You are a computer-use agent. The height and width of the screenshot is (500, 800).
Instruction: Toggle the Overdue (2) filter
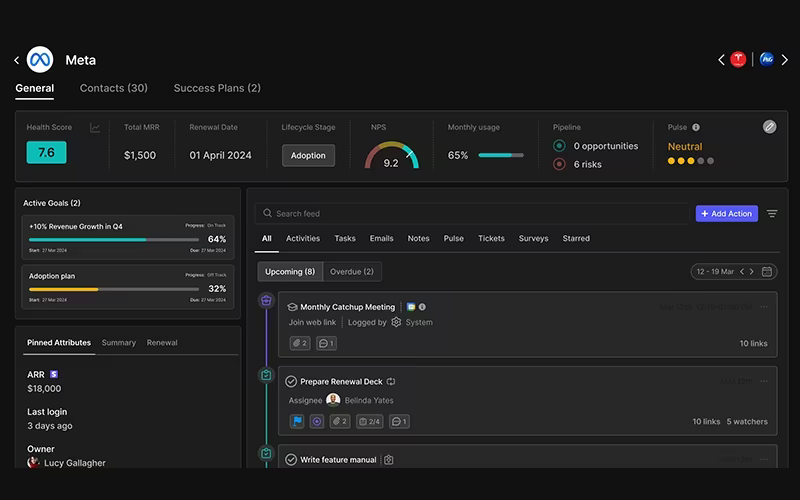(x=352, y=271)
